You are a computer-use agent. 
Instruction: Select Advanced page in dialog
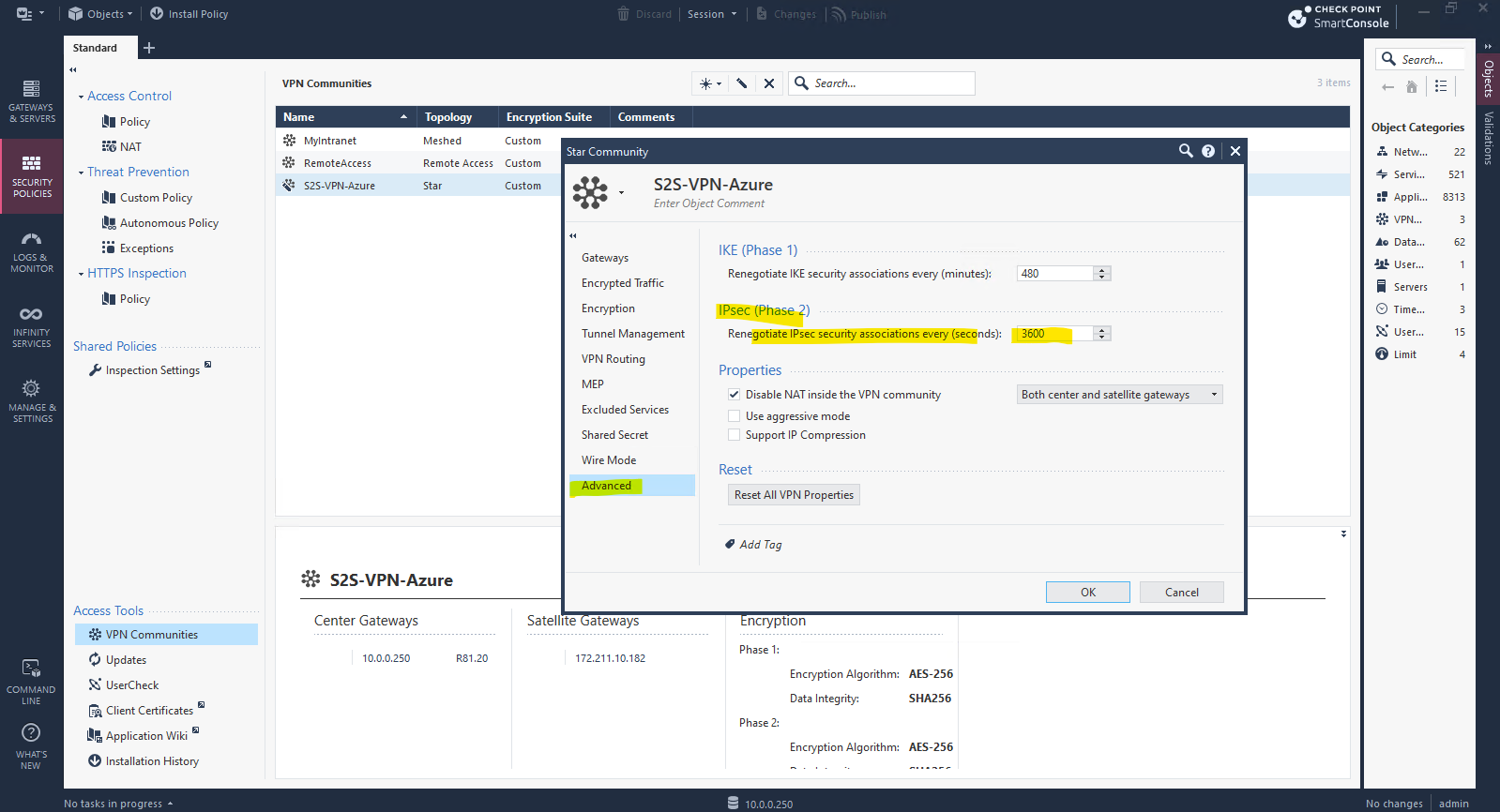pos(632,486)
